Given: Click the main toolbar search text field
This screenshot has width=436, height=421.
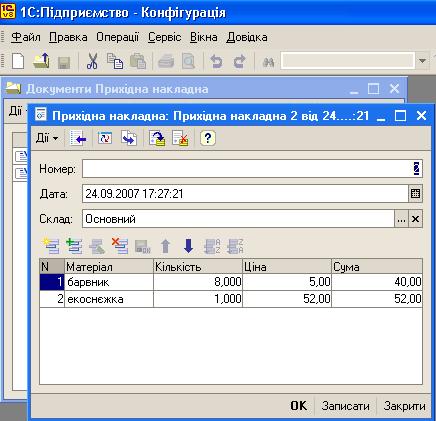Looking at the screenshot, I should pyautogui.click(x=348, y=61).
